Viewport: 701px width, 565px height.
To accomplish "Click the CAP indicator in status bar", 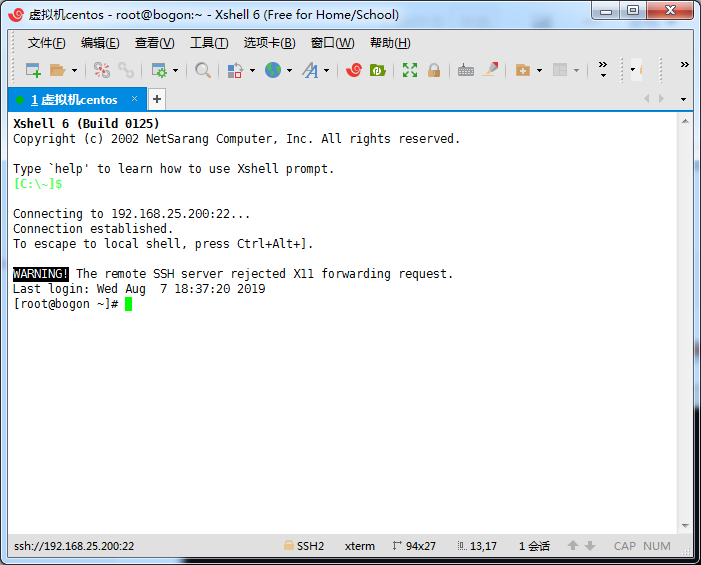I will [625, 546].
